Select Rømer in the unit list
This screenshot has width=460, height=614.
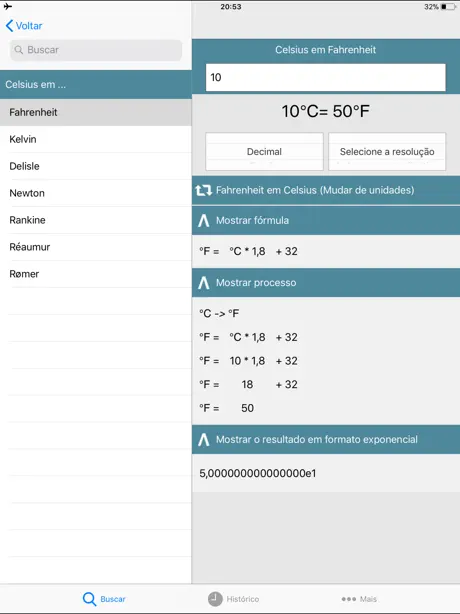pyautogui.click(x=96, y=274)
